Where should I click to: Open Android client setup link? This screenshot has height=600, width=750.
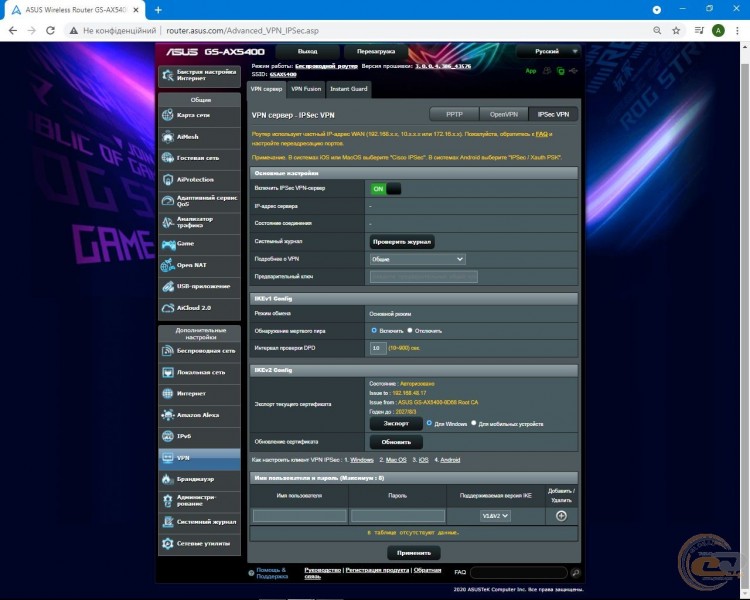(450, 460)
